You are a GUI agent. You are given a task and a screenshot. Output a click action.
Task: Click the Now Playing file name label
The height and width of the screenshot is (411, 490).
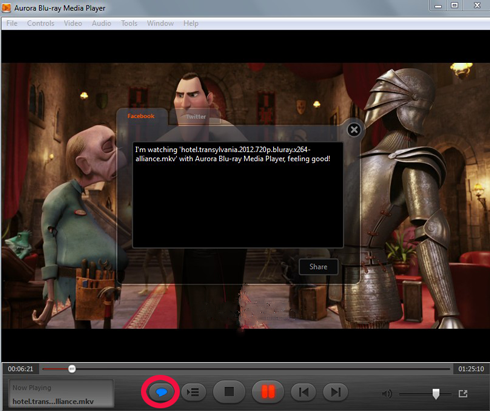(53, 401)
